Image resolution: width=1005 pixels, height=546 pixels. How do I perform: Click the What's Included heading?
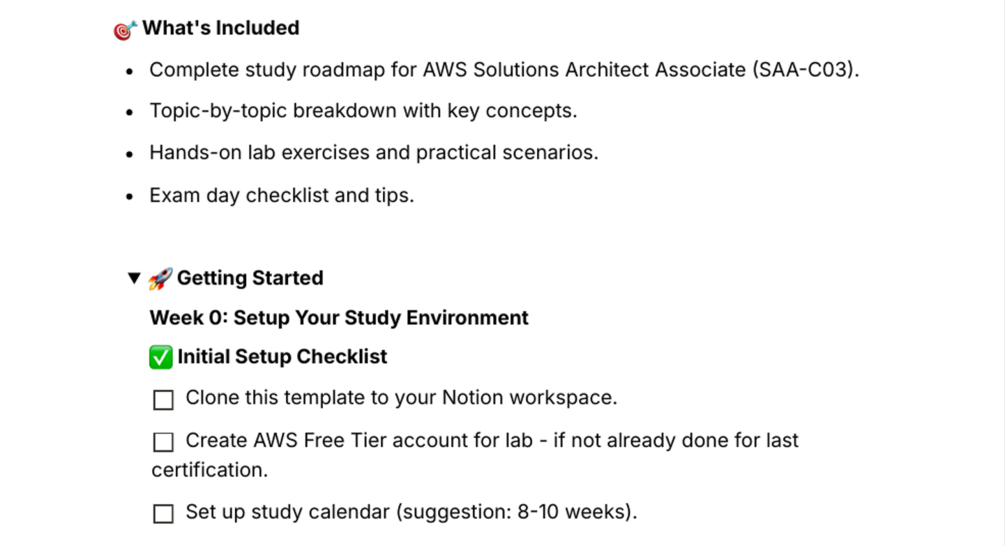(220, 28)
